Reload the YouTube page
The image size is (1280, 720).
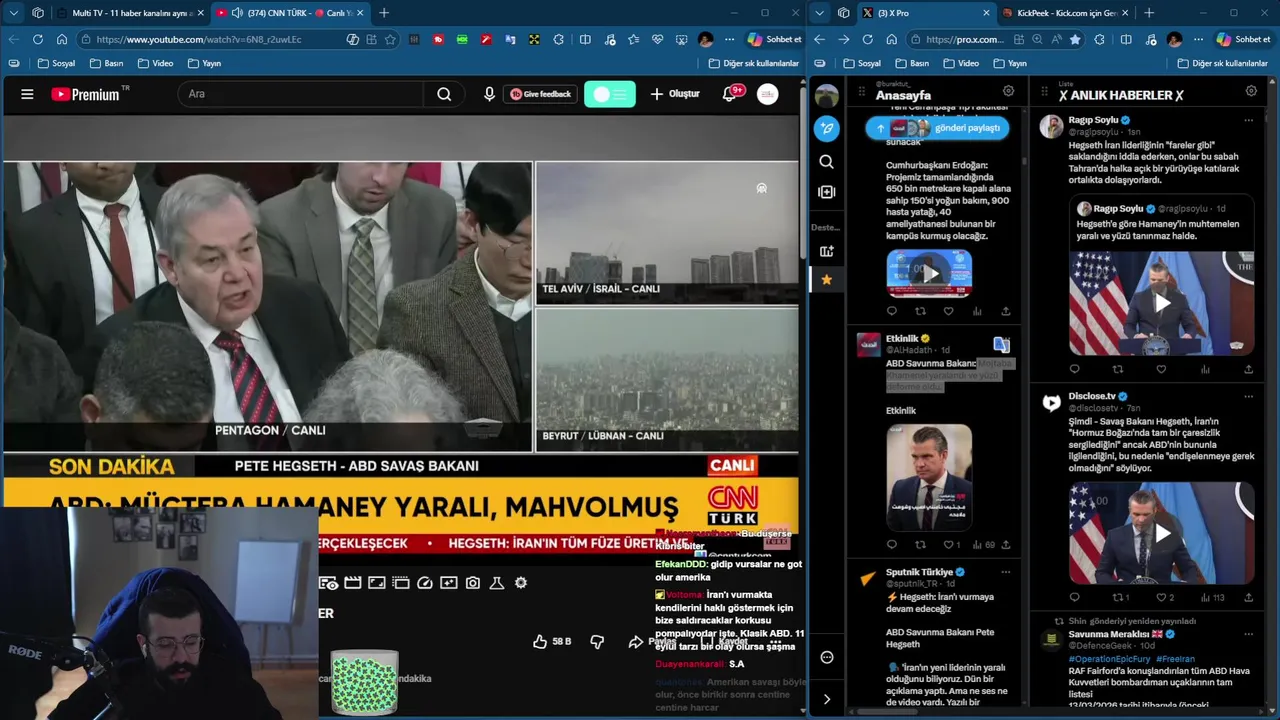point(37,39)
